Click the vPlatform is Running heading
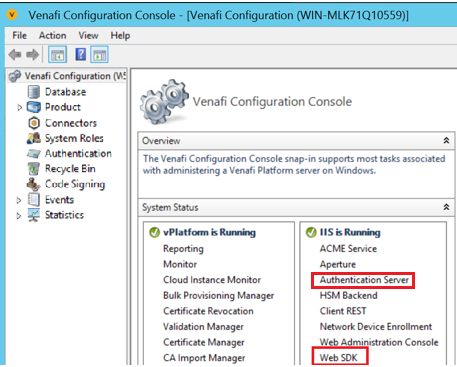Viewport: 457px width, 367px height. 209,232
